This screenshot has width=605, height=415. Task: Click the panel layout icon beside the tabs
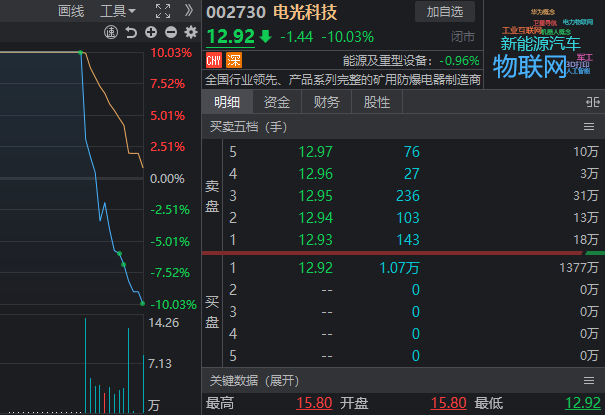pos(593,102)
